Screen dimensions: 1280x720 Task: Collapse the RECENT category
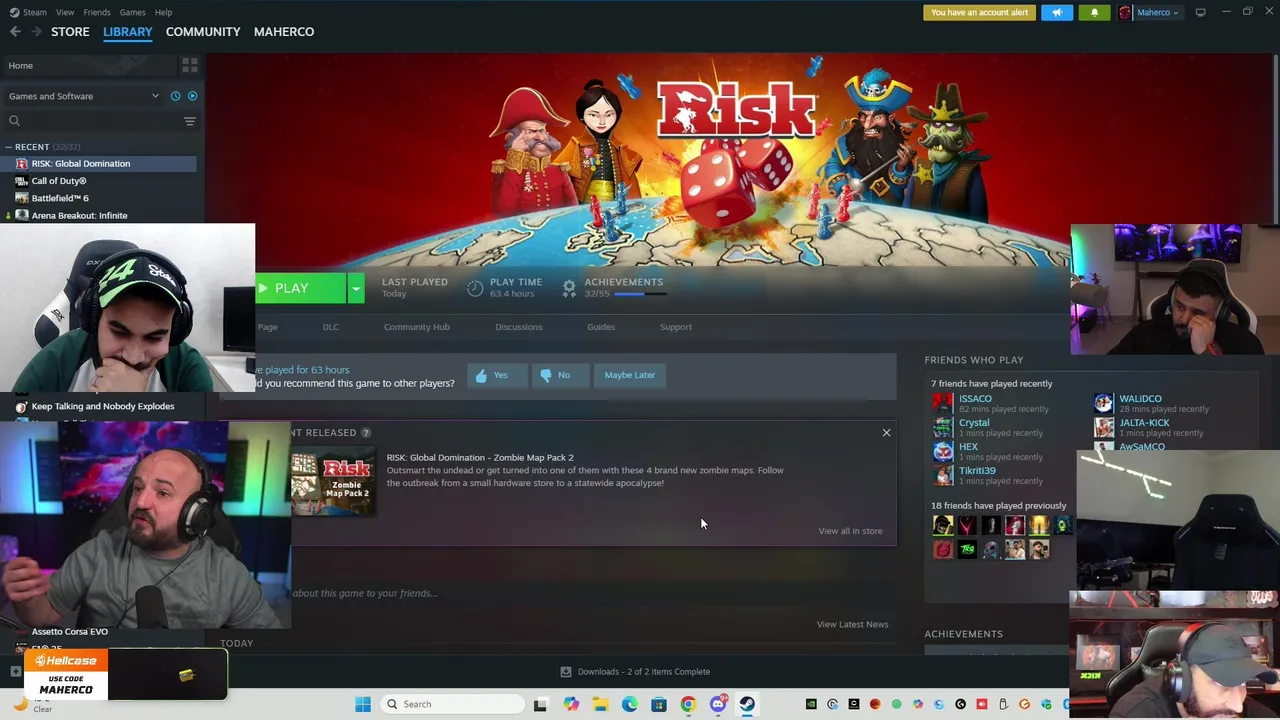point(8,147)
